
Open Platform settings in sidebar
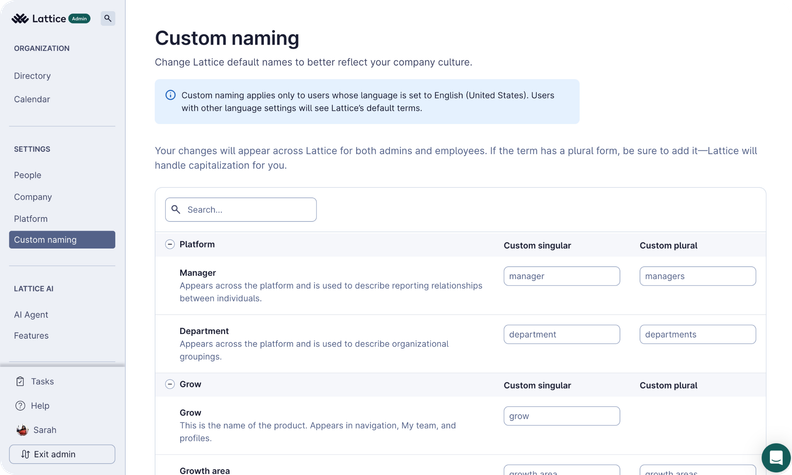click(31, 218)
